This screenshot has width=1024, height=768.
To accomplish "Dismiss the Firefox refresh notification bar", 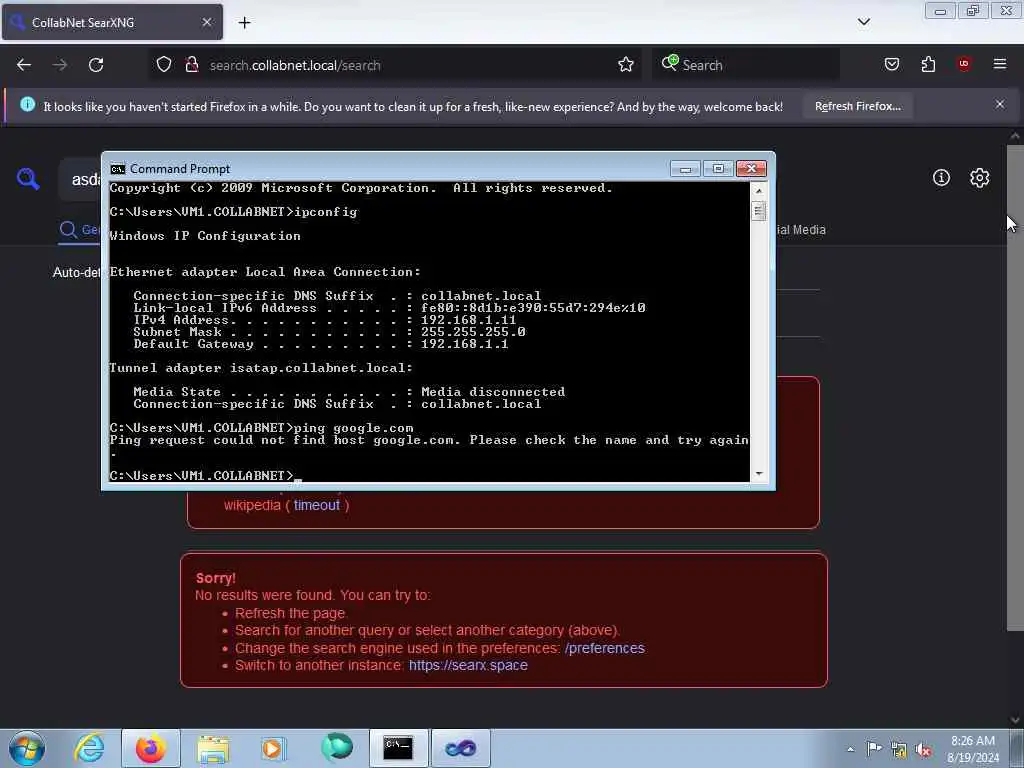I will pos(1000,104).
